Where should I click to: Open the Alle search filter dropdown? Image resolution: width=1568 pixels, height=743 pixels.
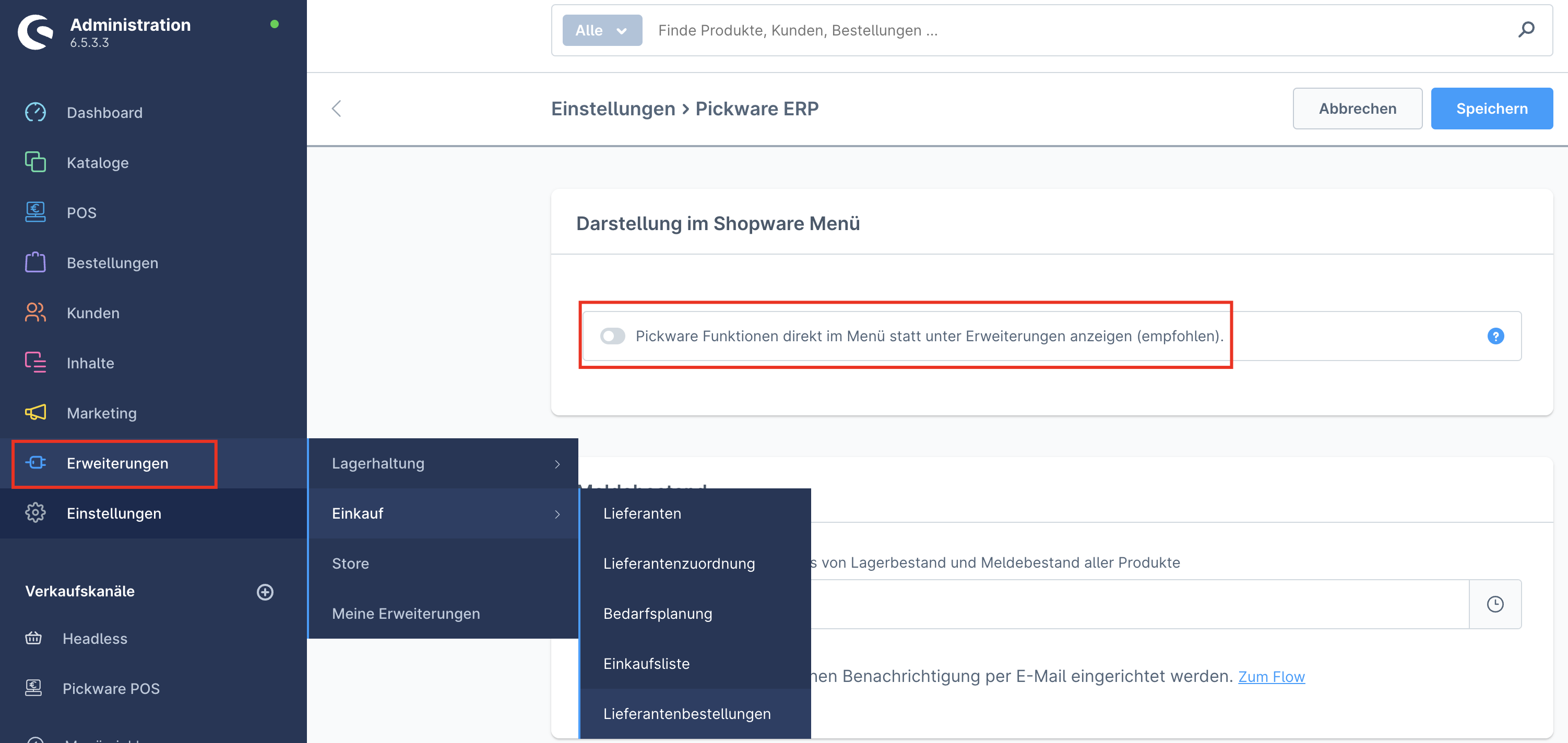[601, 30]
